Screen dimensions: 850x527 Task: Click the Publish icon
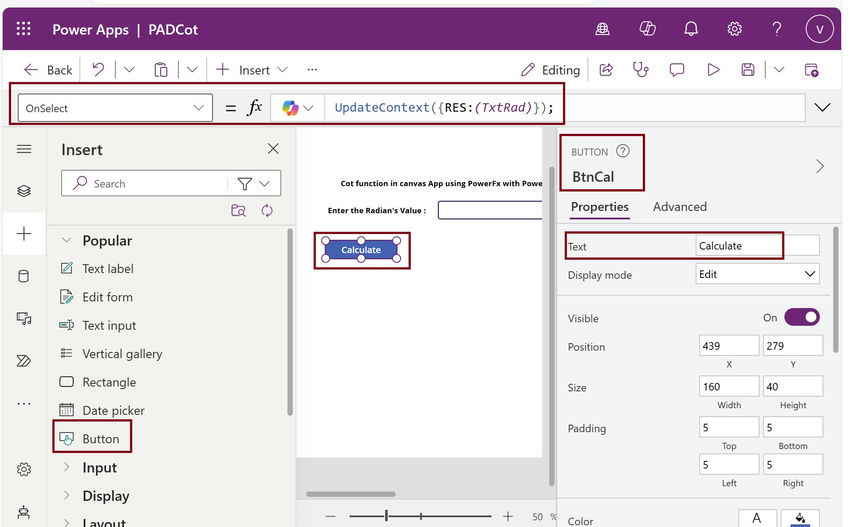(x=812, y=70)
